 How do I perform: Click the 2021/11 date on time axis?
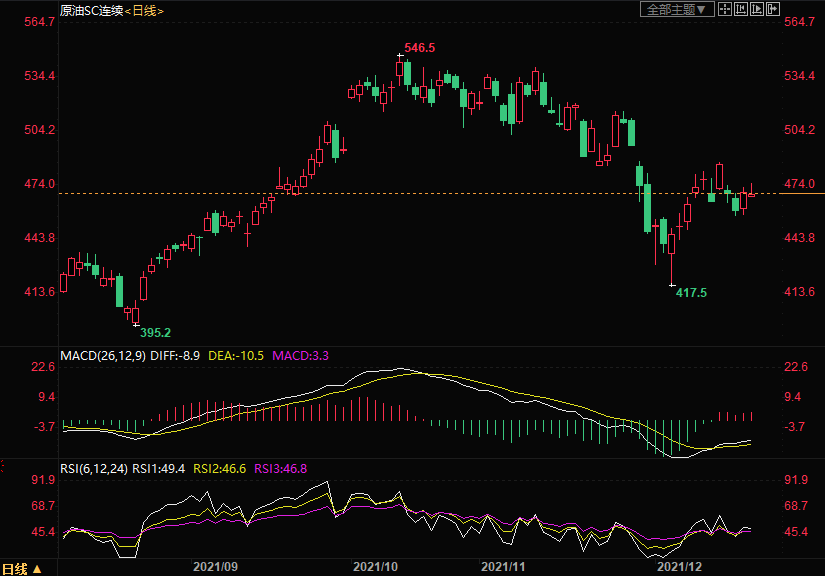pyautogui.click(x=504, y=566)
